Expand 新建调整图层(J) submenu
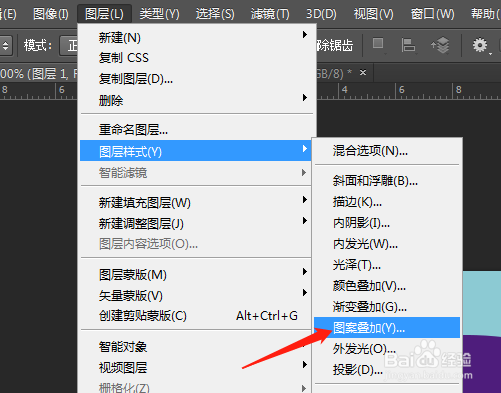Image resolution: width=501 pixels, height=393 pixels. (197, 223)
